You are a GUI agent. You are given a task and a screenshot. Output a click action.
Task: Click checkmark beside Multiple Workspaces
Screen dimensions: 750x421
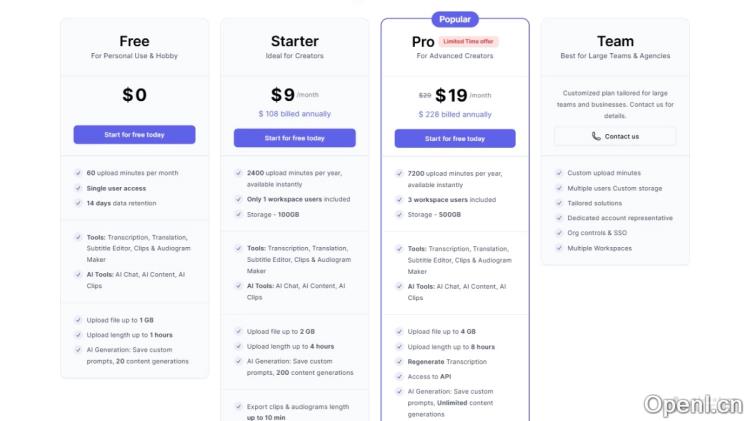coord(558,248)
